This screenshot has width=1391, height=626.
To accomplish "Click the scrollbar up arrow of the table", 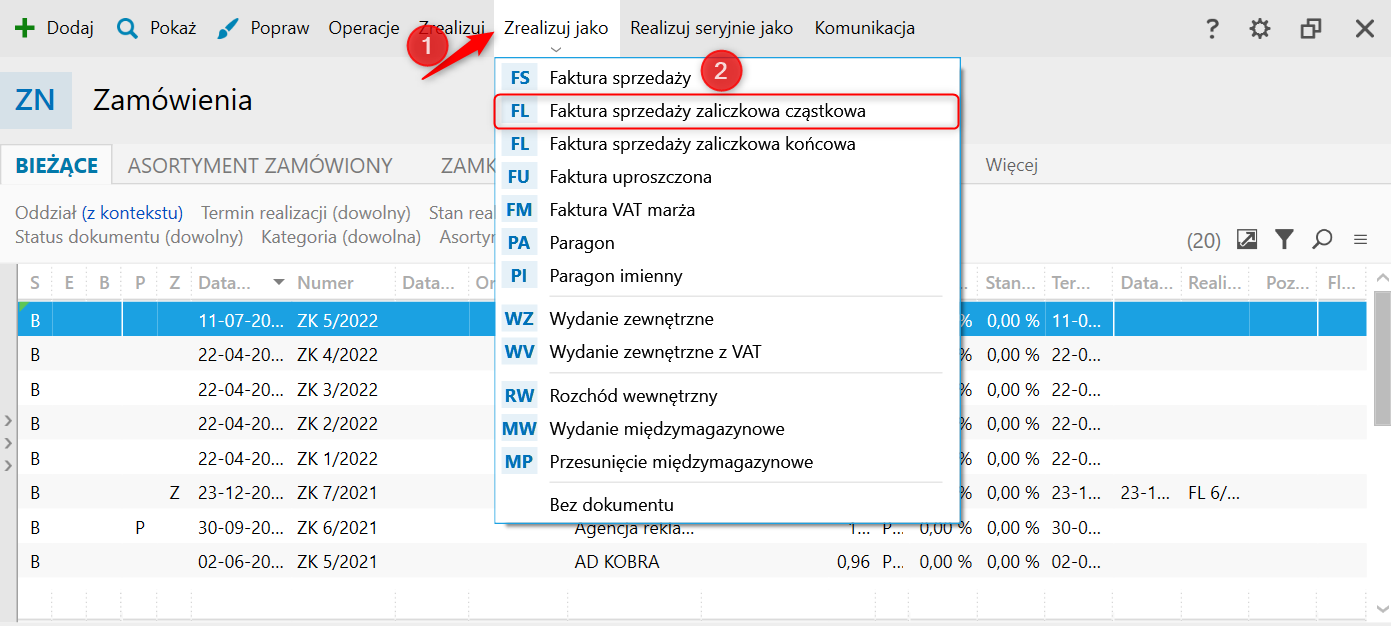I will (1382, 278).
